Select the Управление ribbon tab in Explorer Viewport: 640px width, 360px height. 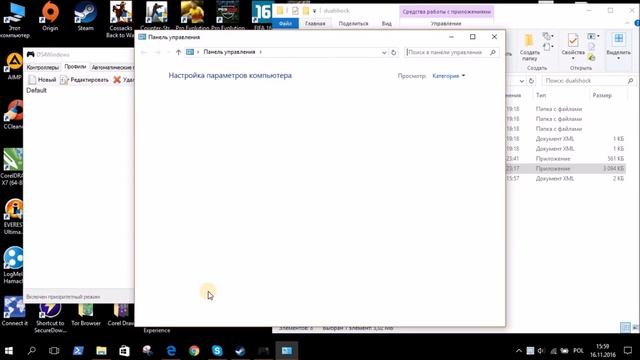tap(446, 24)
